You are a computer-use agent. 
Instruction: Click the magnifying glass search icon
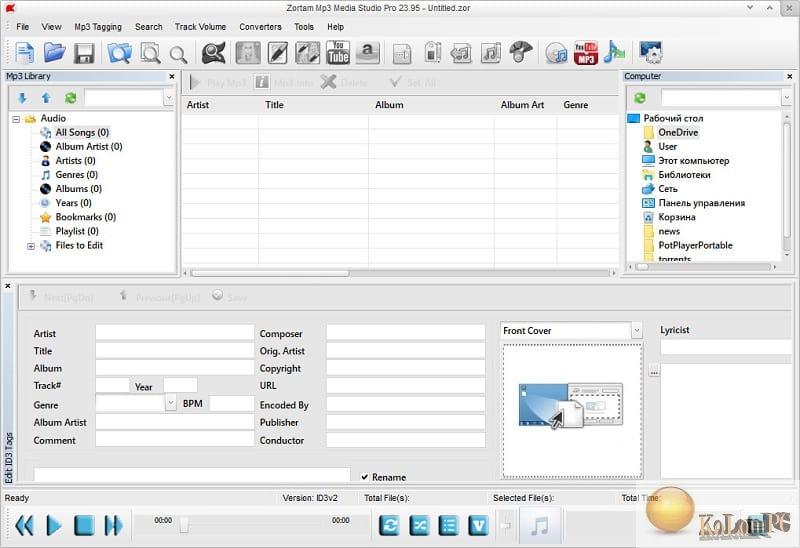click(x=178, y=54)
